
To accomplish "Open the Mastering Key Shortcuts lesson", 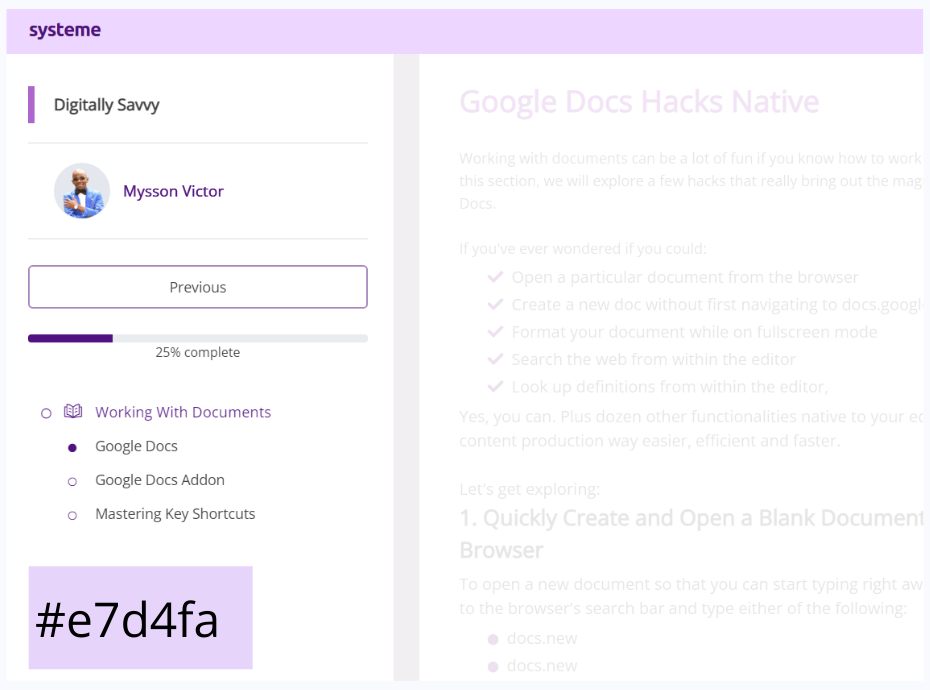I will pos(176,514).
